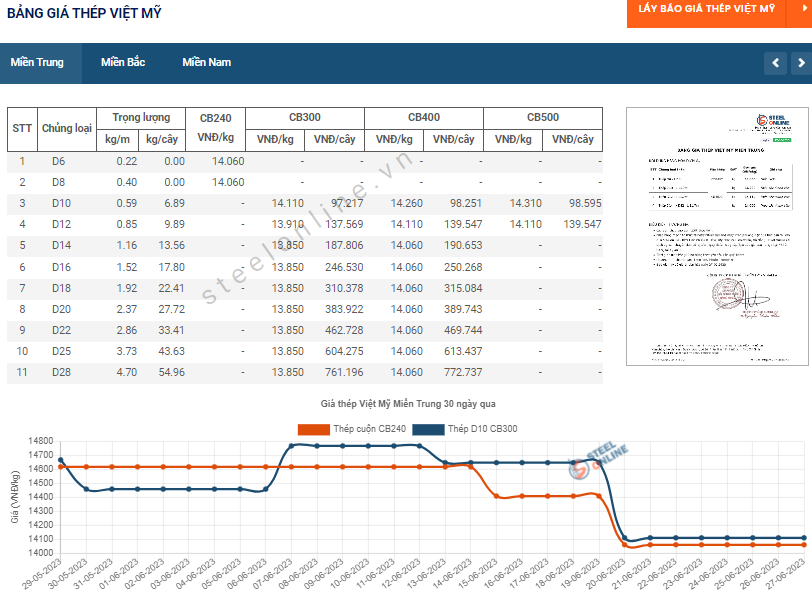Open the price quote document thumbnail
This screenshot has width=812, height=597.
coord(717,236)
